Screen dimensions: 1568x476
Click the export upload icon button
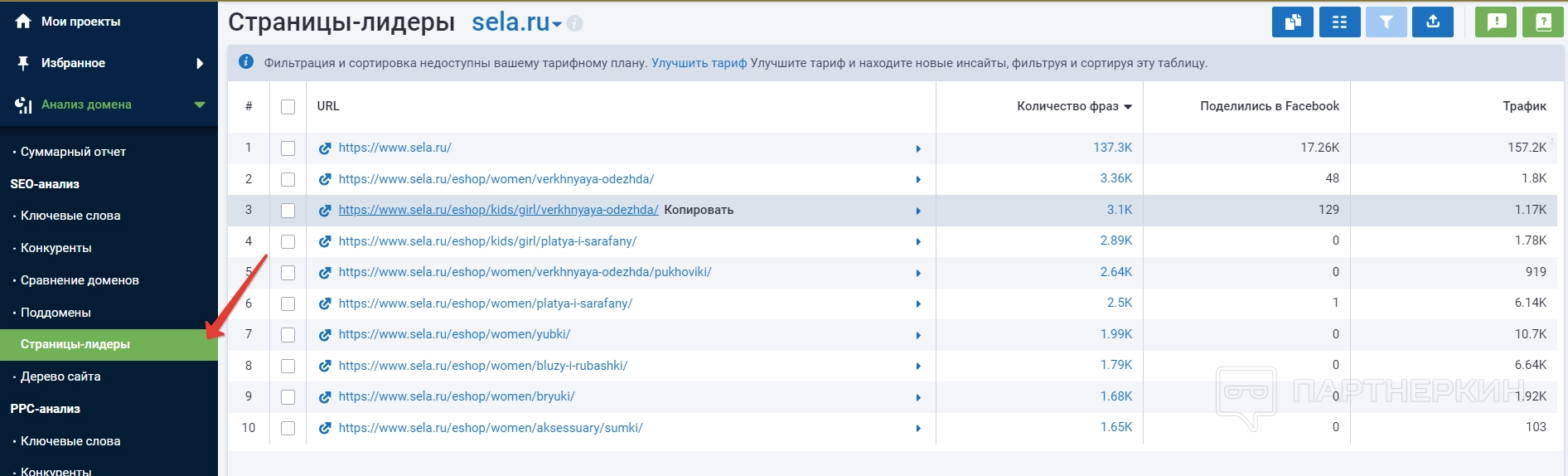pos(1433,22)
